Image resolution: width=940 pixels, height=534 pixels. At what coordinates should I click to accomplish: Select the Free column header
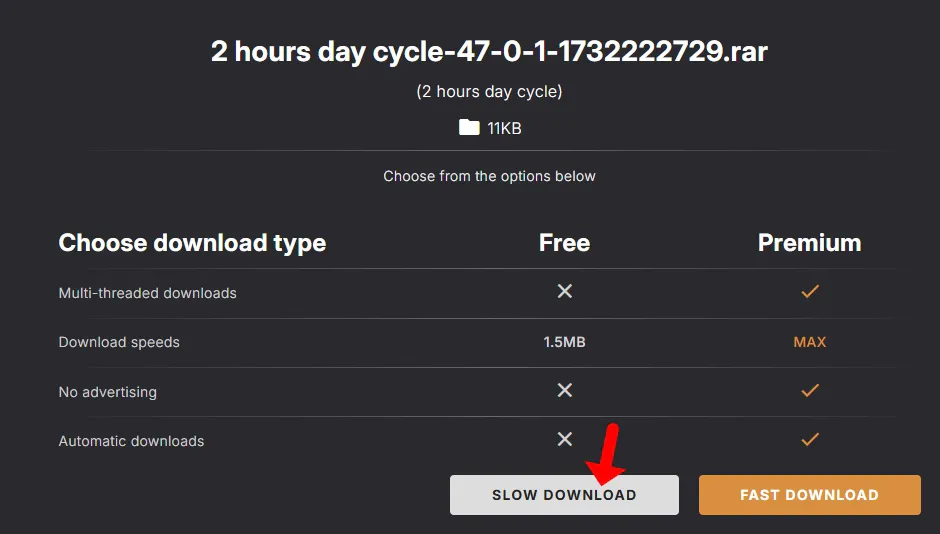564,243
